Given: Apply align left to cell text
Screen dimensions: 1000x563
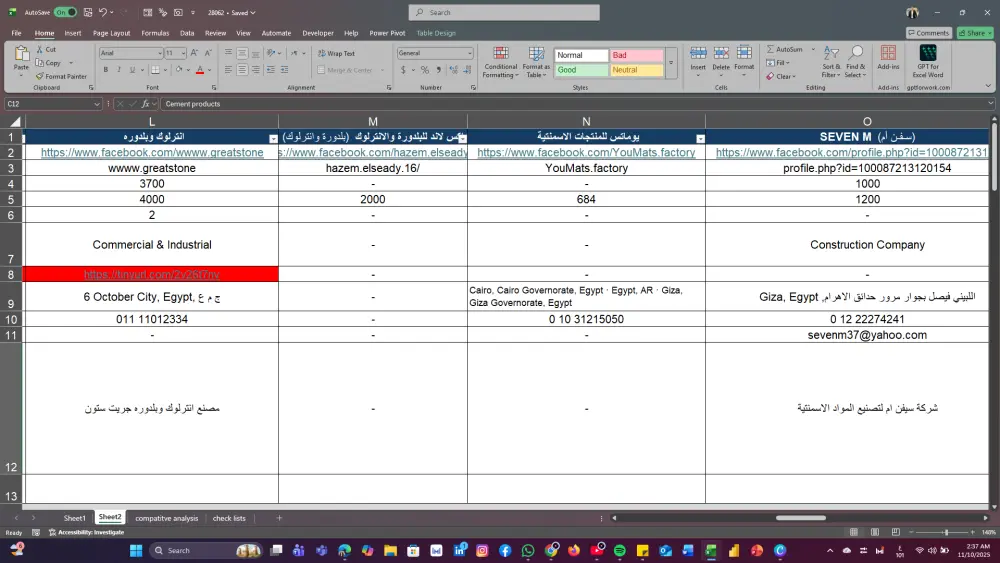Looking at the screenshot, I should click(228, 69).
